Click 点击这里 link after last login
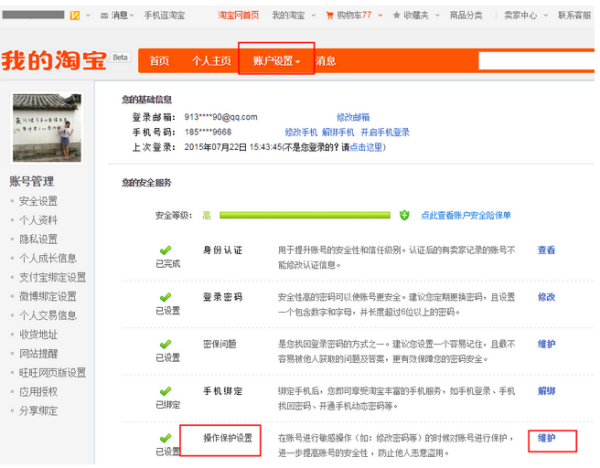Screen dimensions: 600x468 pyautogui.click(x=365, y=147)
